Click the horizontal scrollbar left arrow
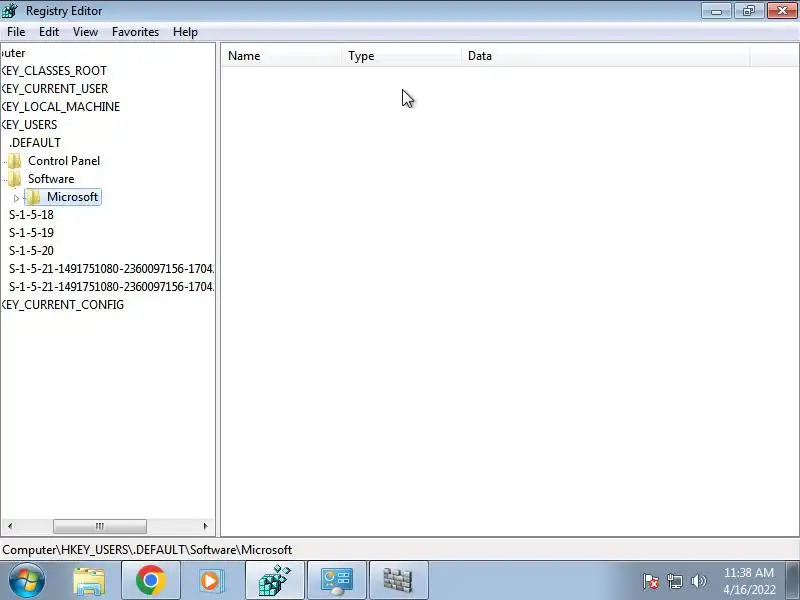The width and height of the screenshot is (800, 600). pyautogui.click(x=10, y=526)
